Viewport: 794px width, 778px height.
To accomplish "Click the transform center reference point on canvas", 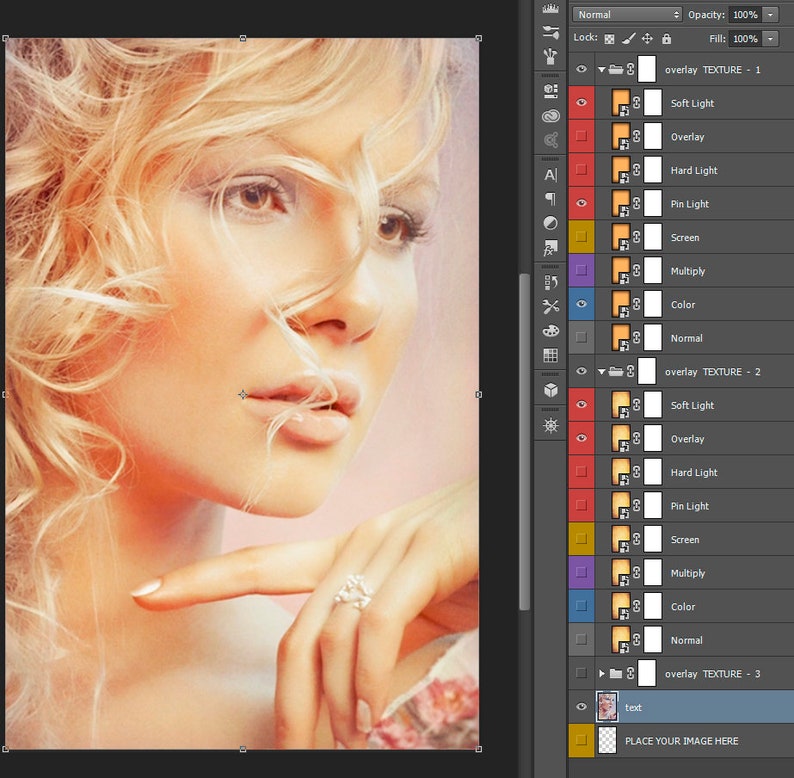I will pyautogui.click(x=243, y=395).
